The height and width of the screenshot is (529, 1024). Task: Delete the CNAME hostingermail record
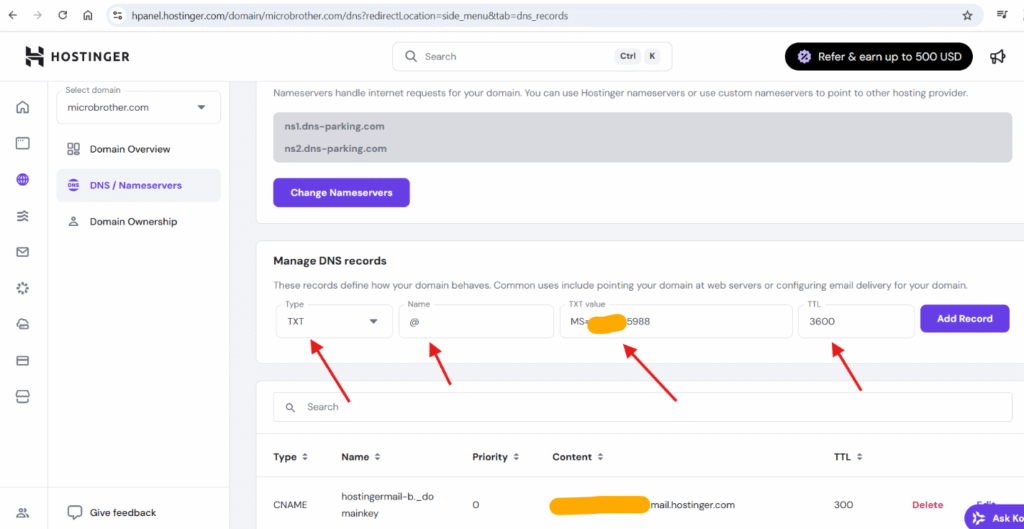927,505
